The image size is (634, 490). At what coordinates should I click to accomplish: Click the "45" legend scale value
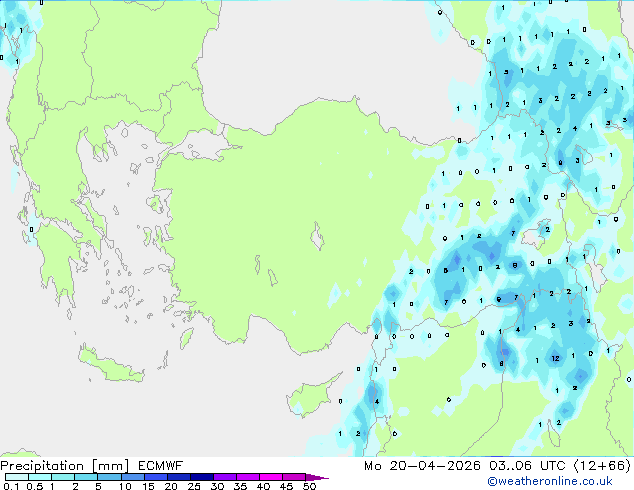pyautogui.click(x=286, y=486)
